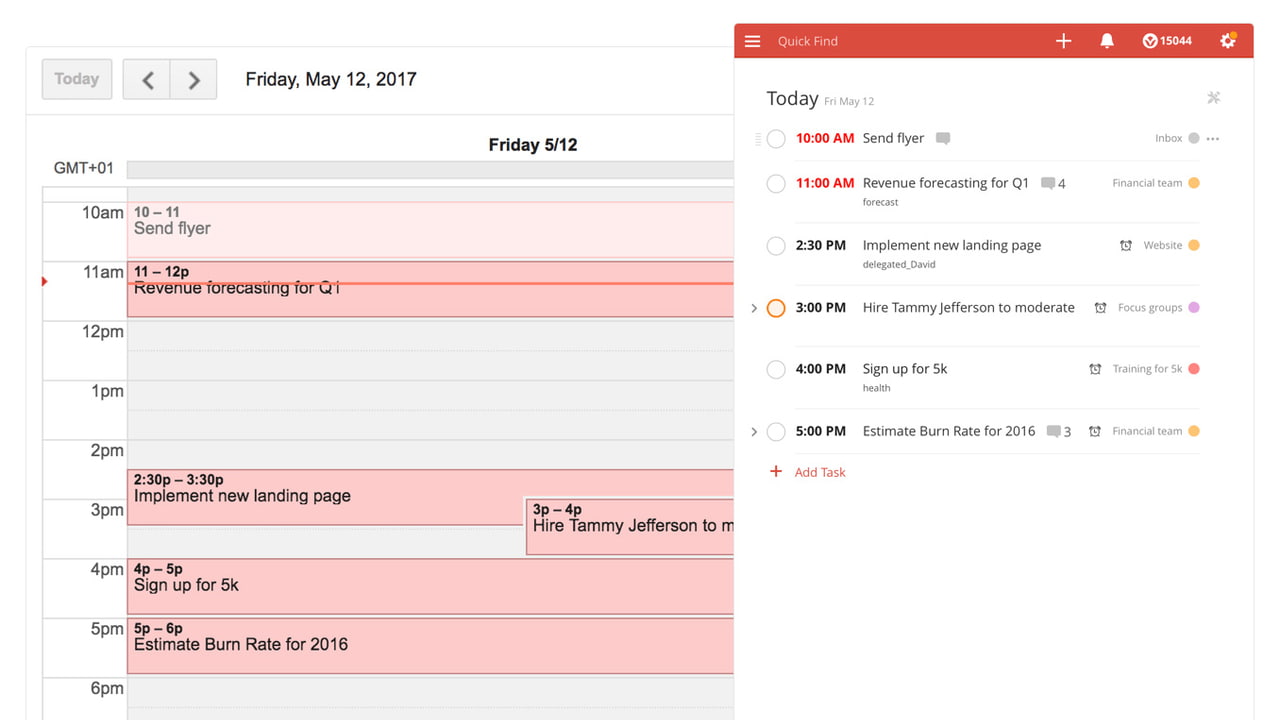Expand subtasks of Hire Tammy Jefferson
The width and height of the screenshot is (1280, 720).
[x=754, y=308]
